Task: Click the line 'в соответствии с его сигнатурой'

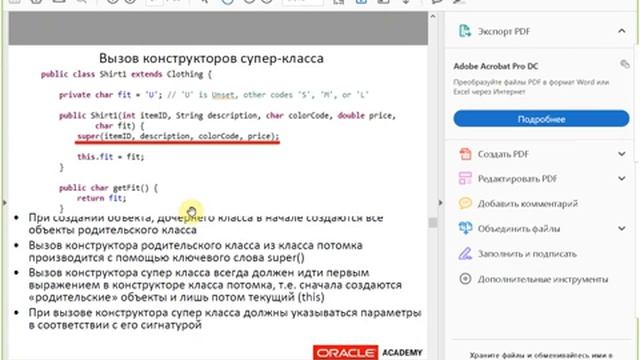Action: [x=115, y=325]
